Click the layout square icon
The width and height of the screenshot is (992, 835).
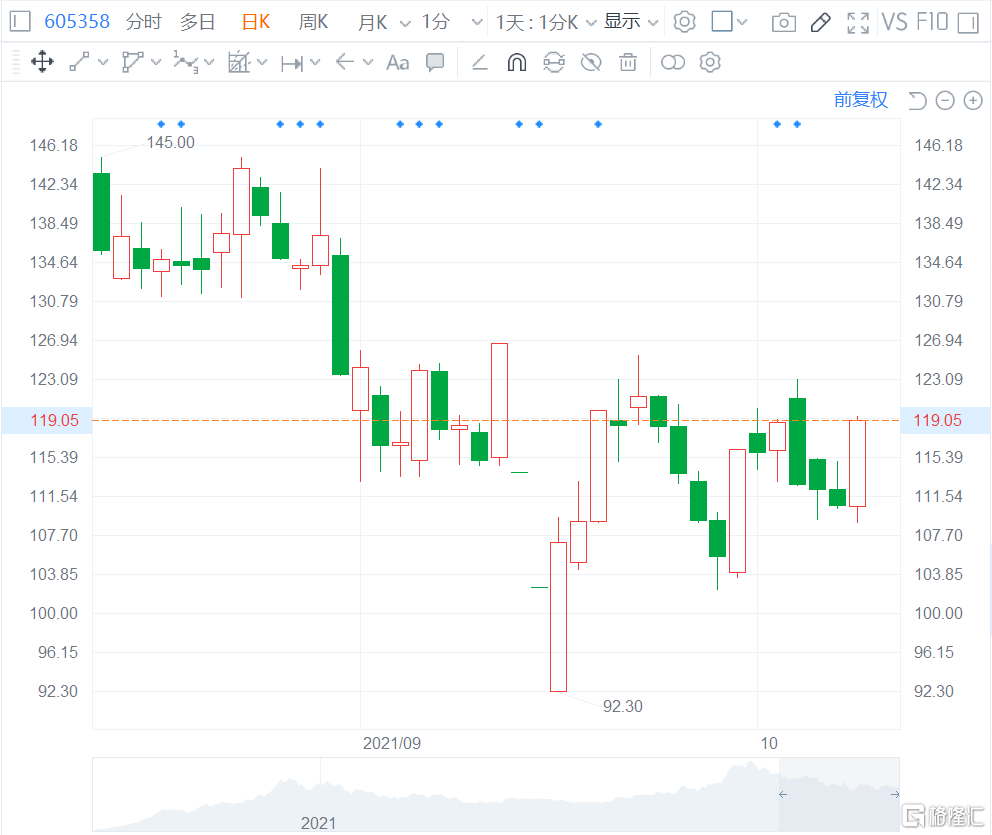coord(722,22)
